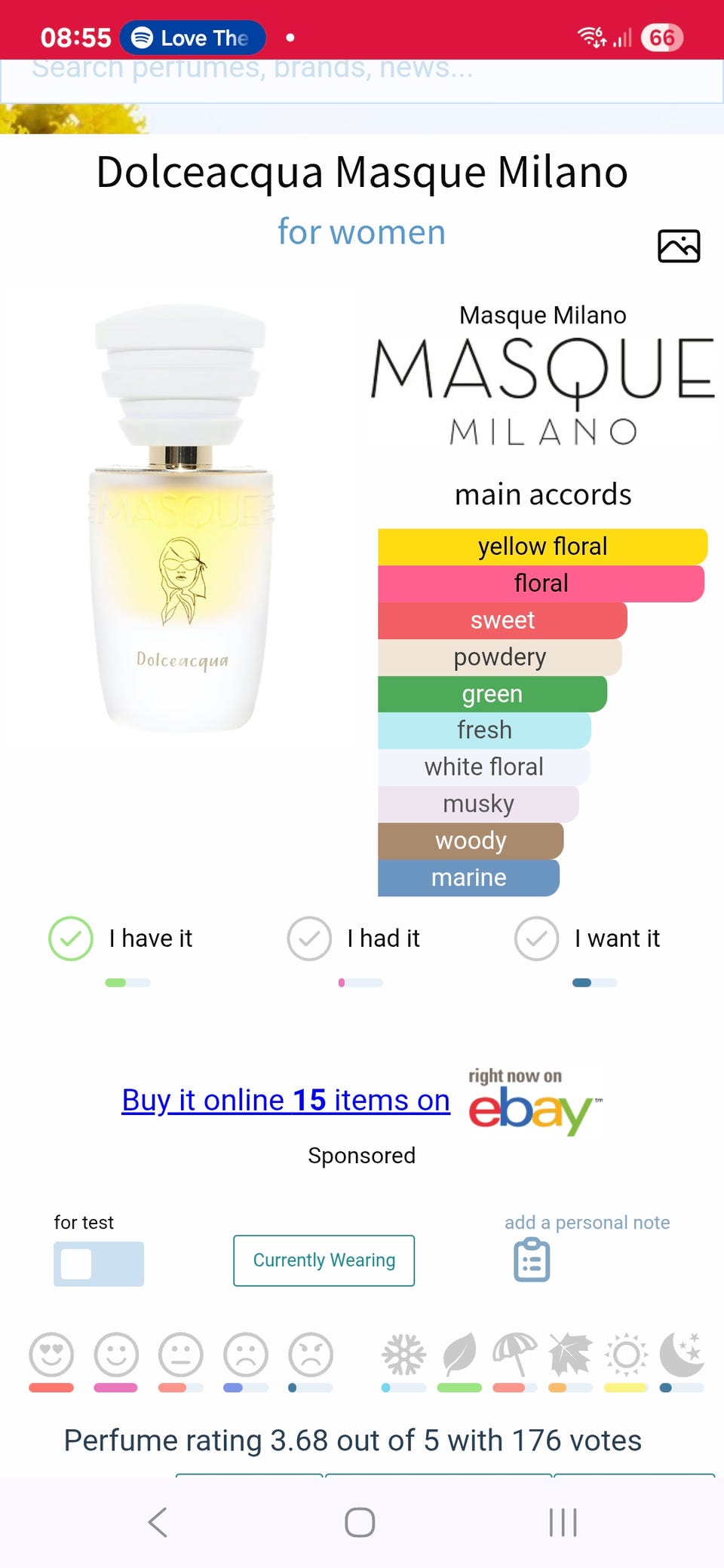
Task: Select the yellow floral accord bar
Action: pos(542,547)
